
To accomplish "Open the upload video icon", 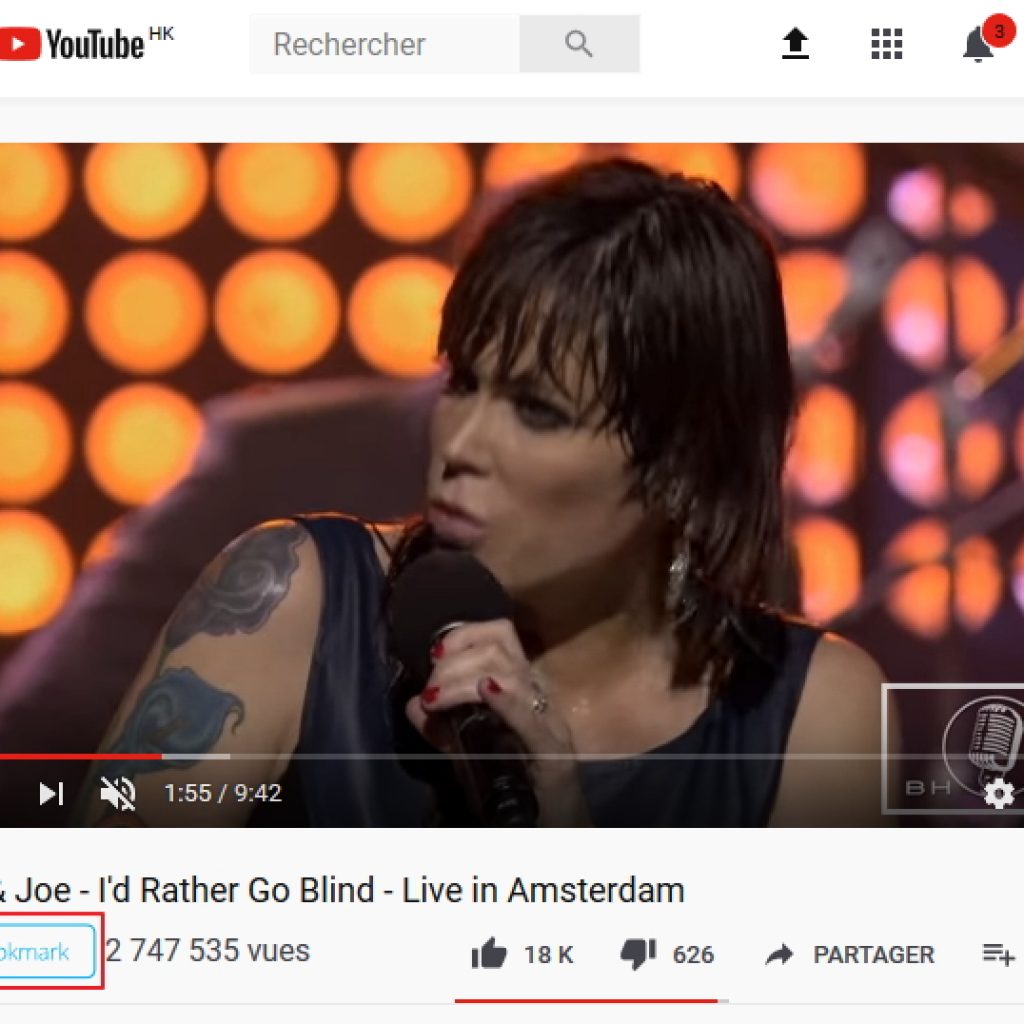I will click(795, 44).
